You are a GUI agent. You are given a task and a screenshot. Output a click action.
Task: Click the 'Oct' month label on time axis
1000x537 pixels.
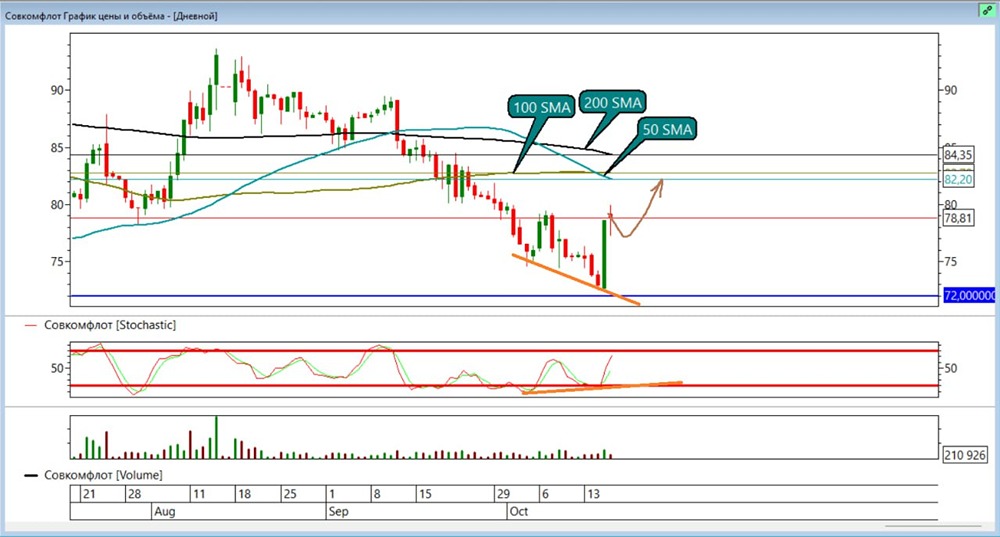[518, 511]
